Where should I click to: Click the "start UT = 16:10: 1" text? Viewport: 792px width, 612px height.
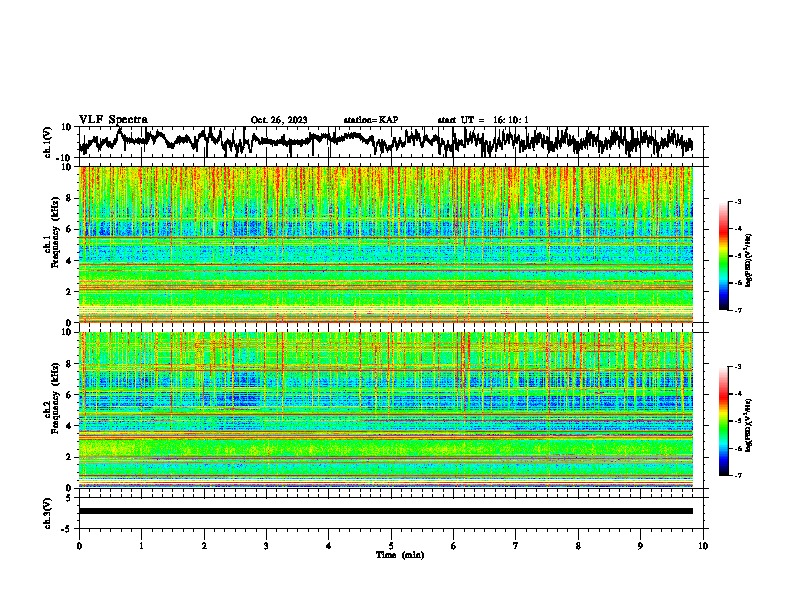(483, 120)
